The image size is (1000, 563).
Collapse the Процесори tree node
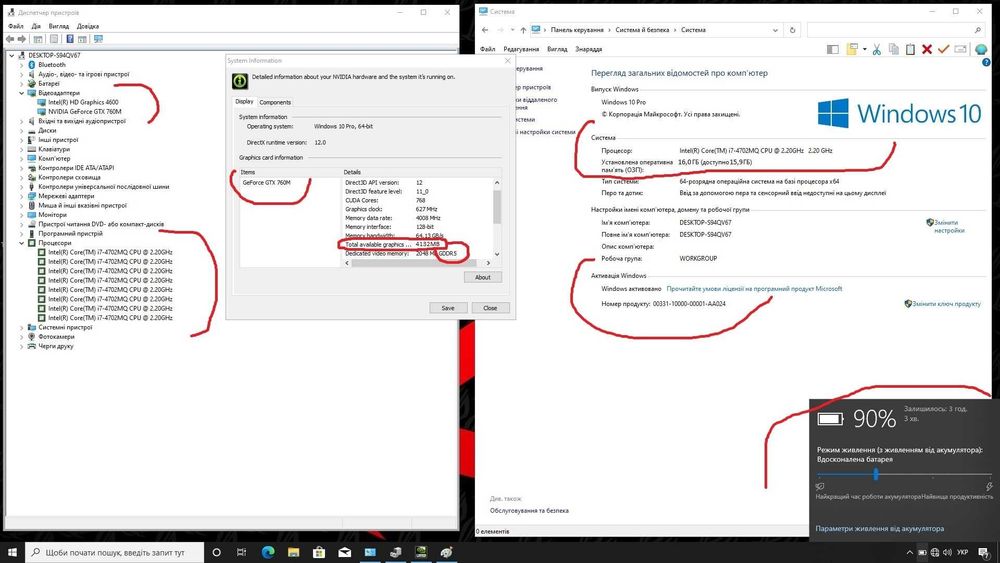tap(22, 243)
